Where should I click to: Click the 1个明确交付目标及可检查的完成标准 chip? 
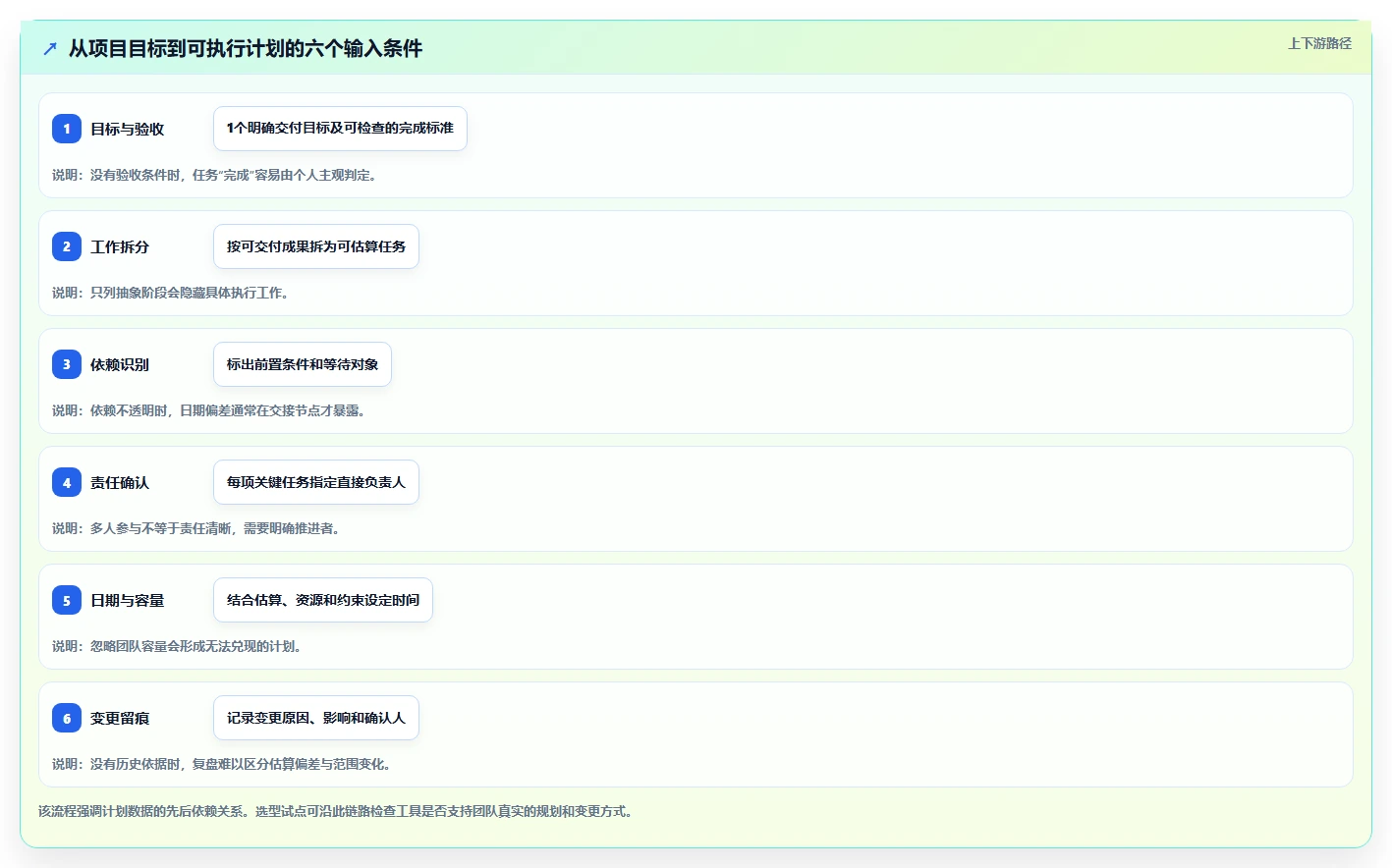click(x=340, y=129)
